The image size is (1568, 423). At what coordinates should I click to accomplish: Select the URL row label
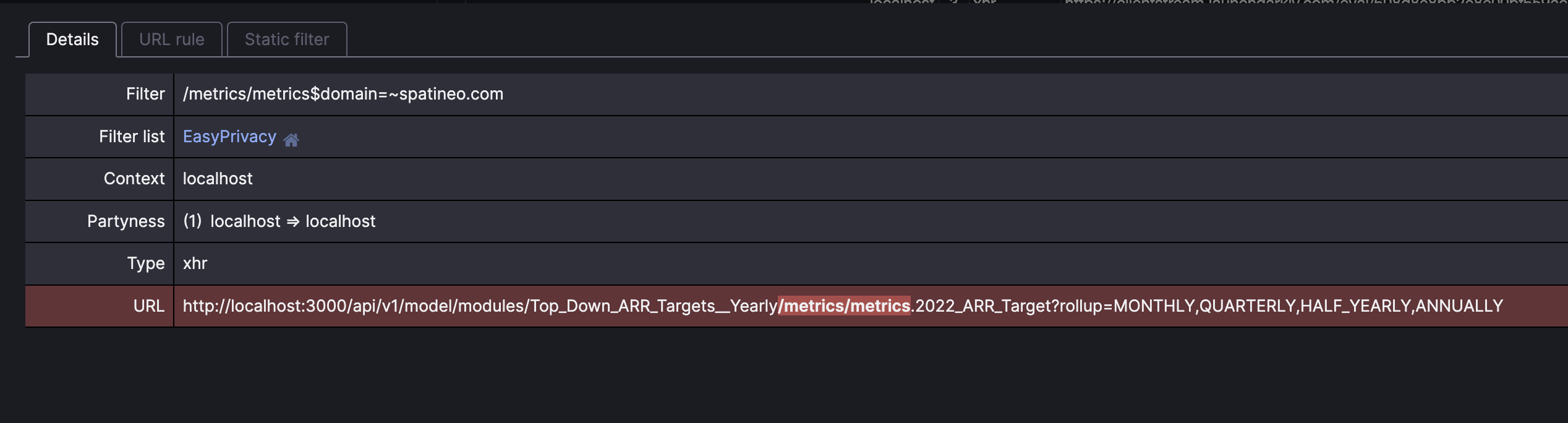pos(148,305)
